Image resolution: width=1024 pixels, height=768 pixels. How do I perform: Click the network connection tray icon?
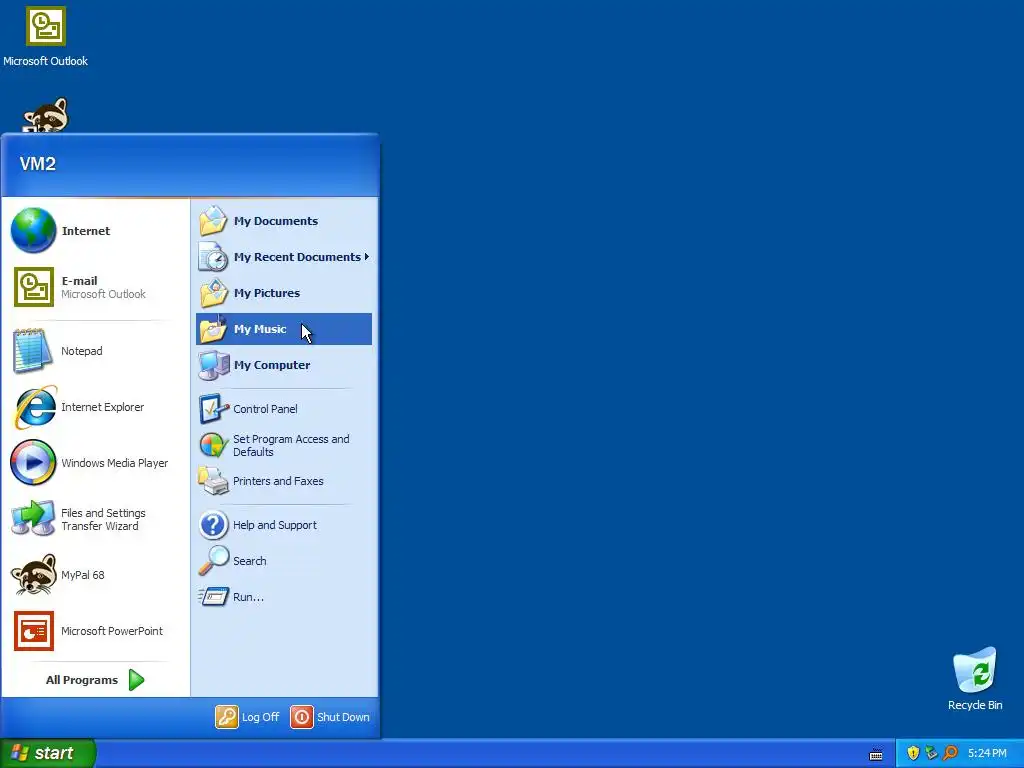pyautogui.click(x=931, y=753)
